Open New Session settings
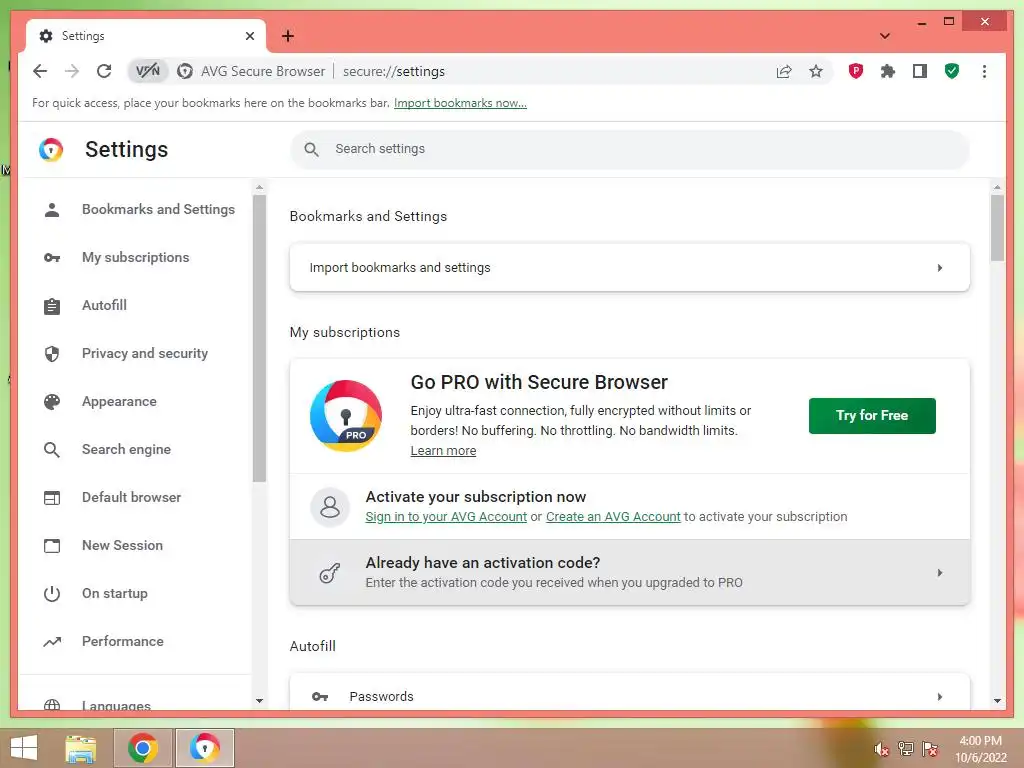Viewport: 1024px width, 768px height. [x=122, y=545]
